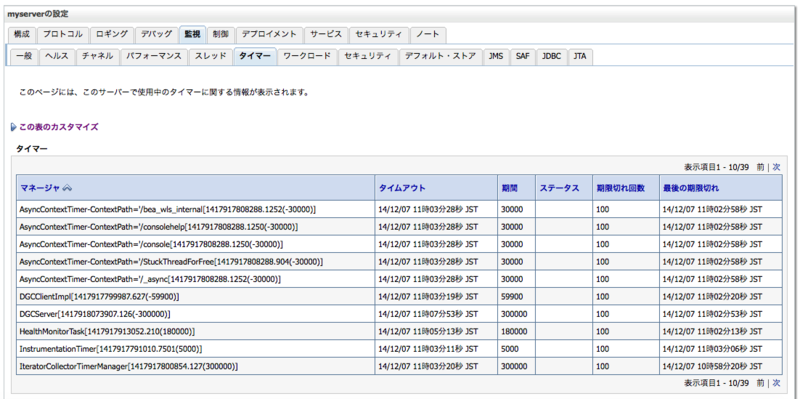Open the monitoring セキュリティ sub-tab

point(368,56)
